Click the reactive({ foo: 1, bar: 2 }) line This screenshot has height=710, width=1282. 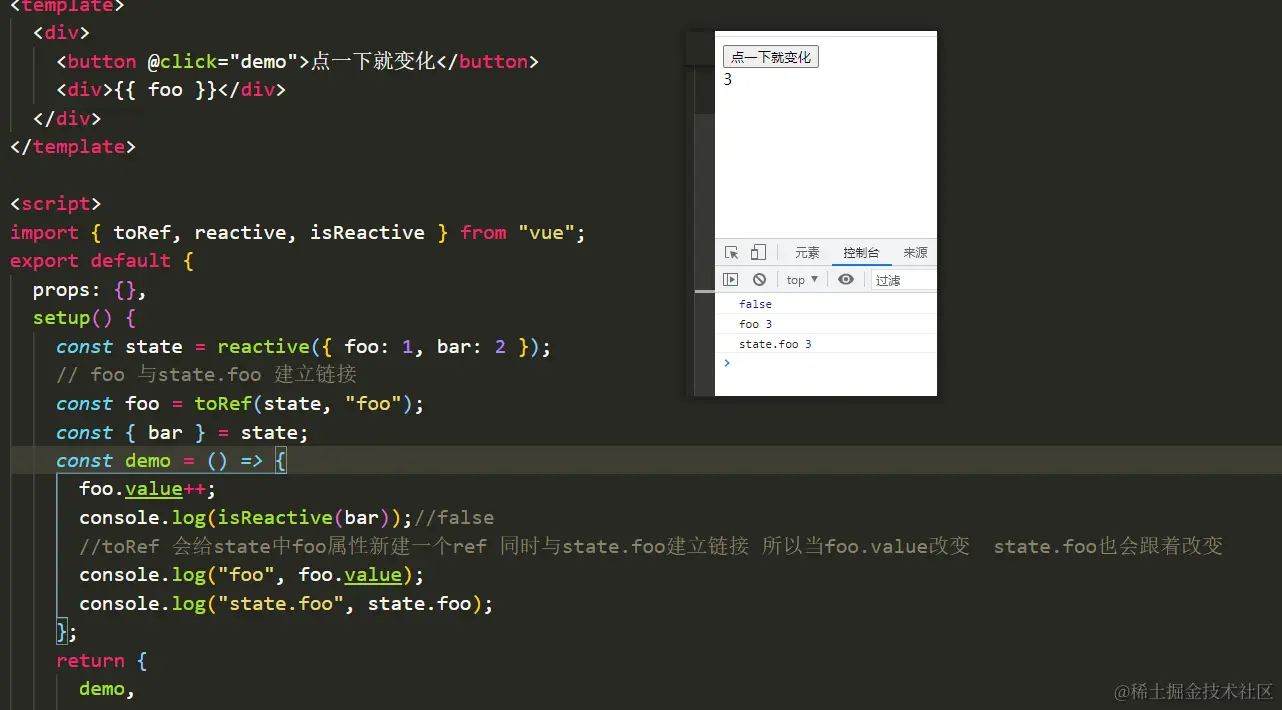pos(304,347)
